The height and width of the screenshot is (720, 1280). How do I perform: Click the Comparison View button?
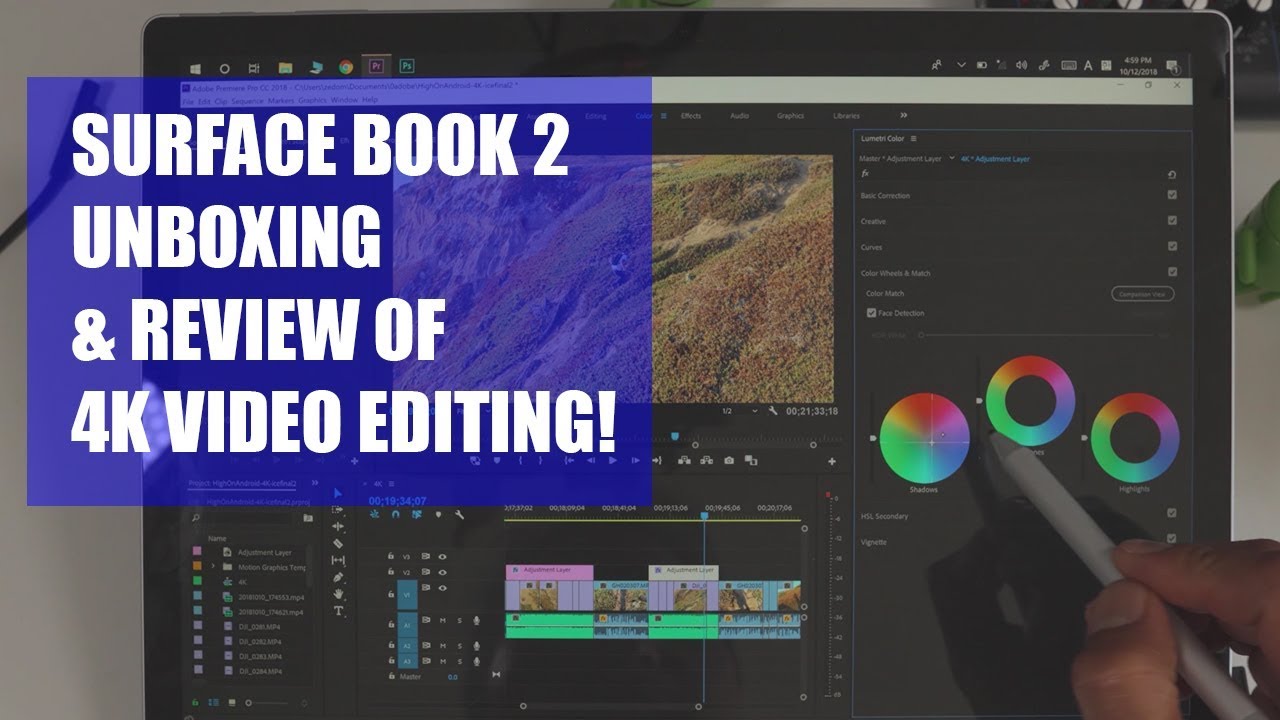[x=1142, y=294]
